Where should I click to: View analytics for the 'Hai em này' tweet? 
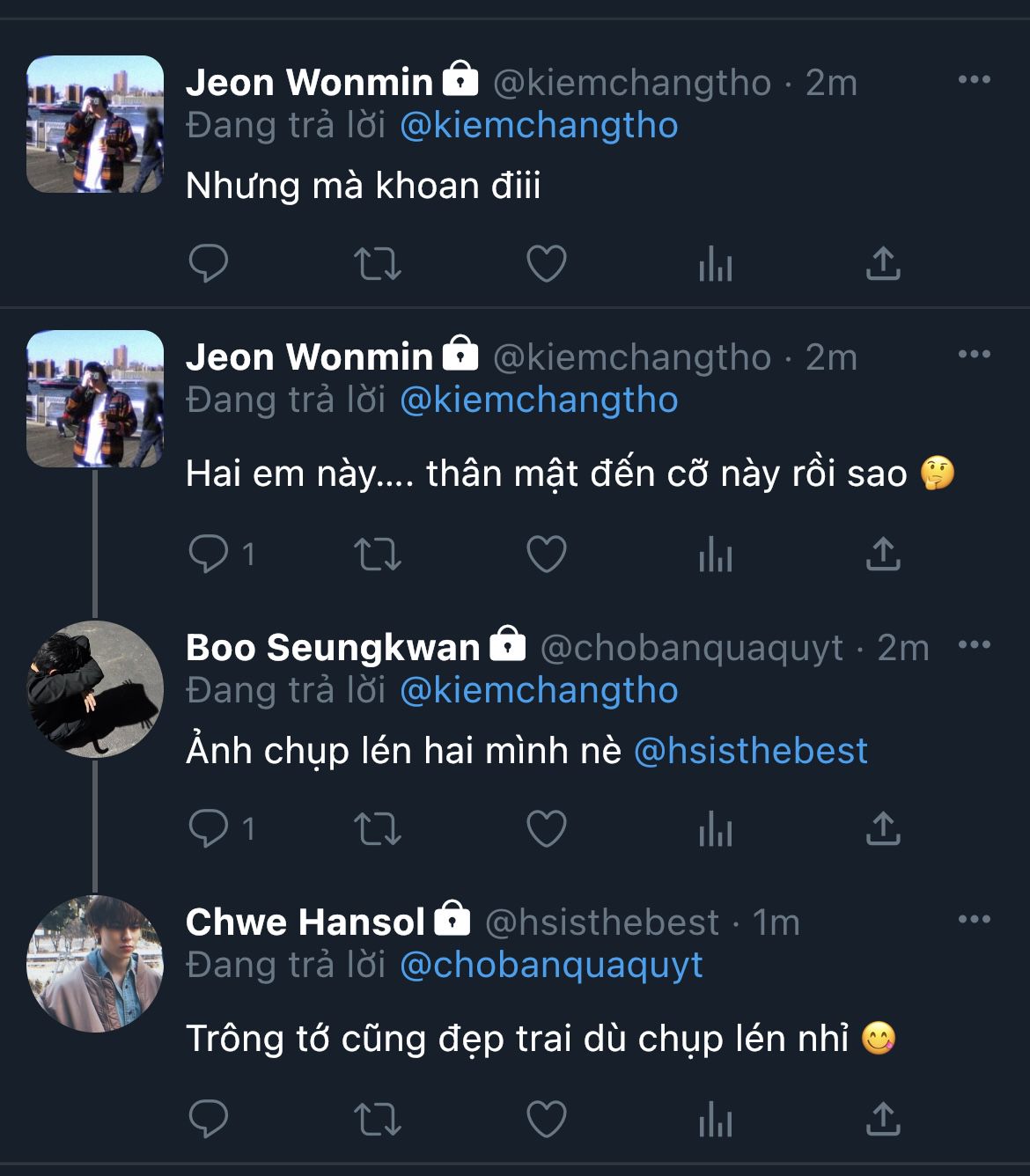(x=715, y=554)
